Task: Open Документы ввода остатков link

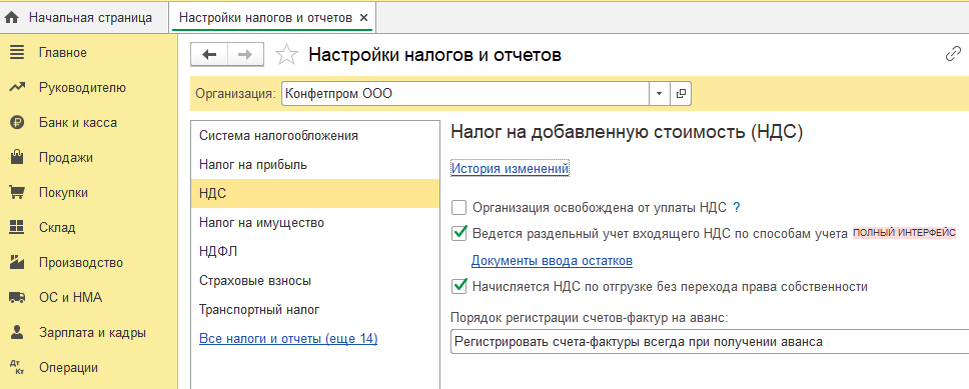Action: point(552,261)
